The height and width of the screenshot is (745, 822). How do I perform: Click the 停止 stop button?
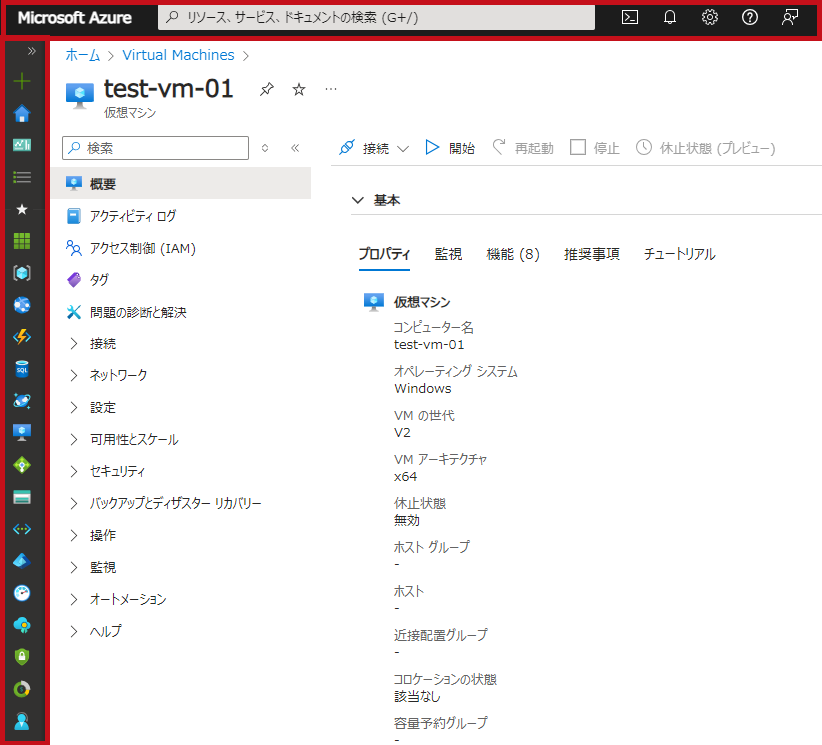[x=594, y=148]
